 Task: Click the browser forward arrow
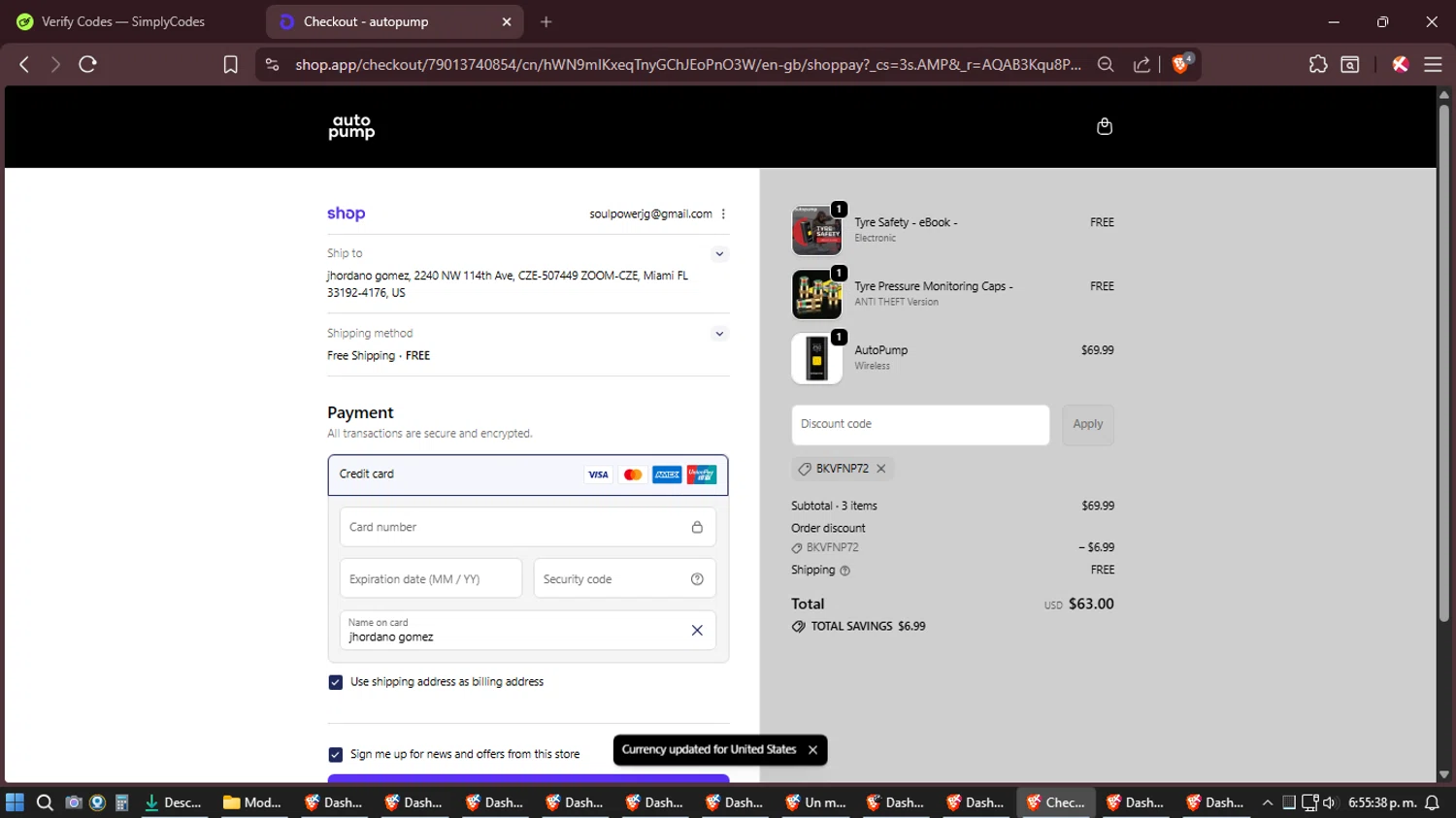click(x=55, y=64)
